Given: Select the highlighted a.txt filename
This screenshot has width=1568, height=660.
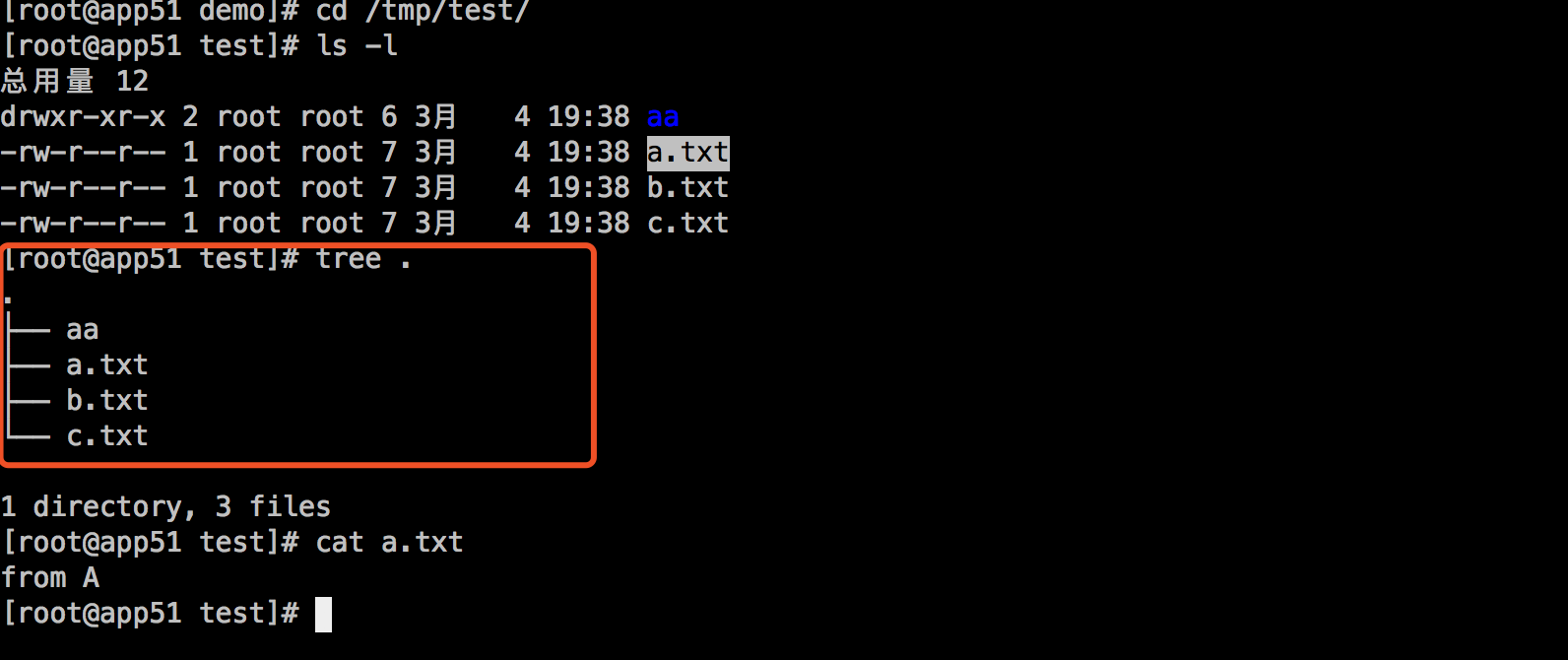Looking at the screenshot, I should [x=688, y=153].
